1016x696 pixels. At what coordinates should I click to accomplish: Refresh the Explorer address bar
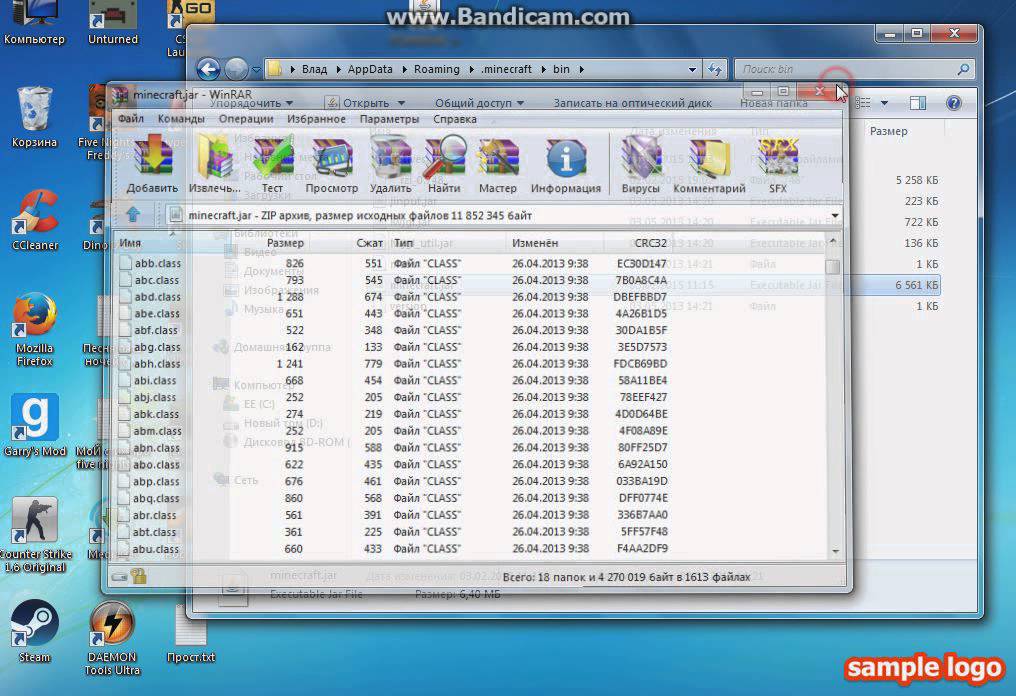tap(715, 69)
